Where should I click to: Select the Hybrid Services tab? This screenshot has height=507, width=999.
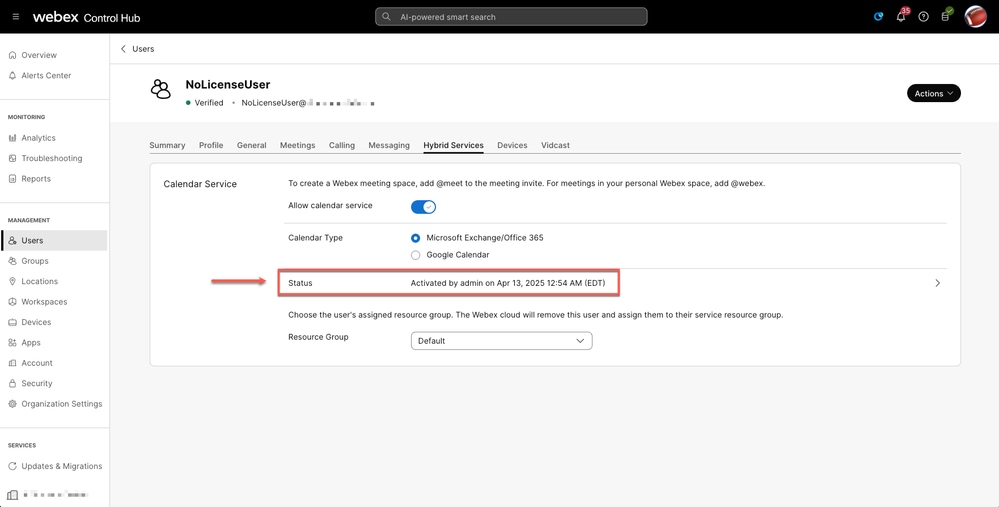click(453, 145)
